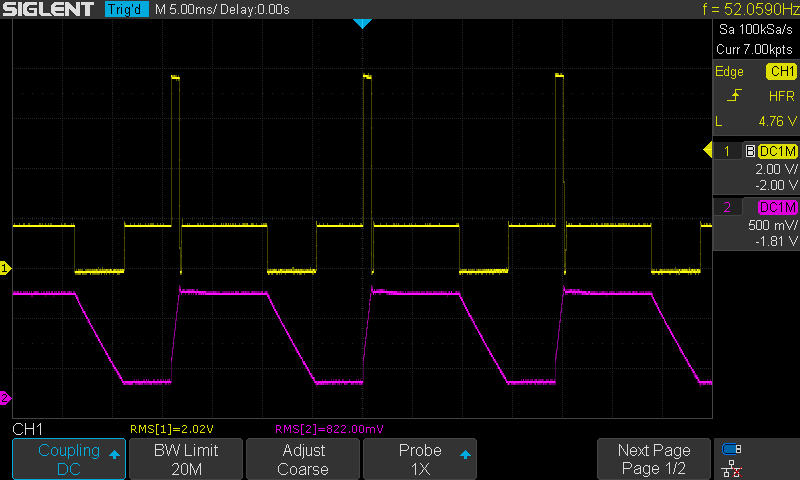Viewport: 800px width, 480px height.
Task: Click the SIGLENT logo
Action: (x=48, y=9)
